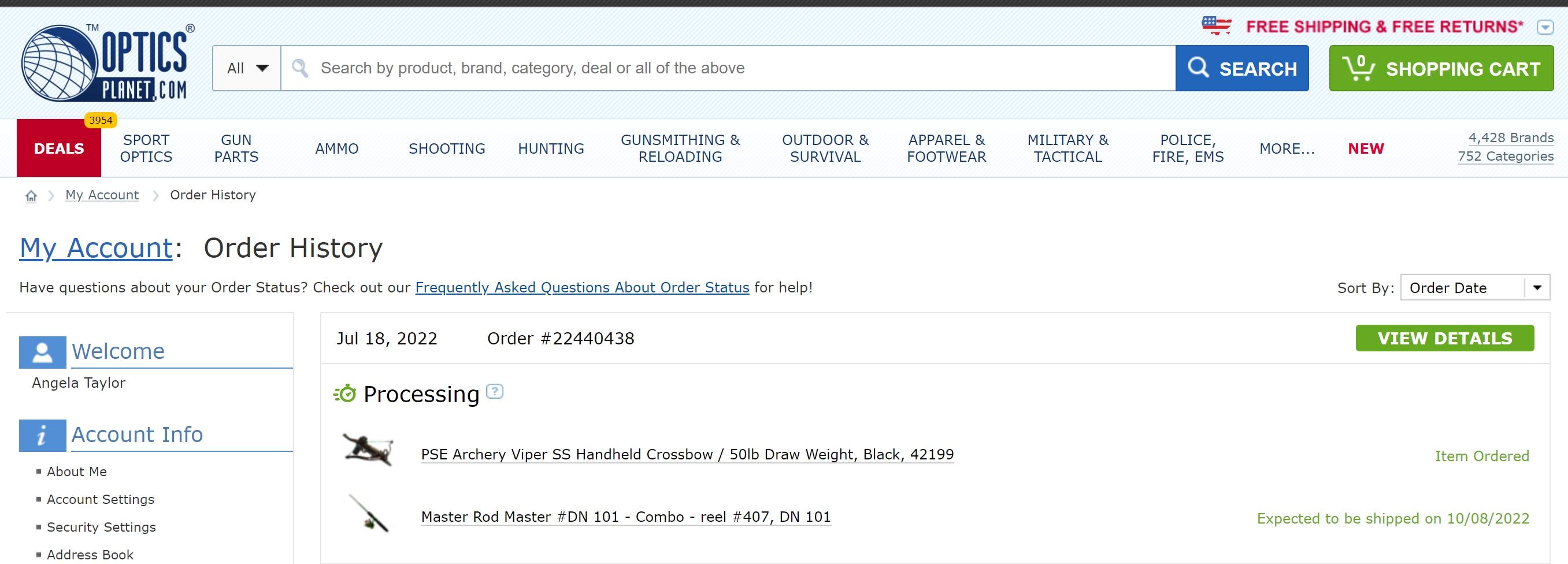Viewport: 1568px width, 564px height.
Task: Open the HUNTING menu
Action: pos(550,148)
